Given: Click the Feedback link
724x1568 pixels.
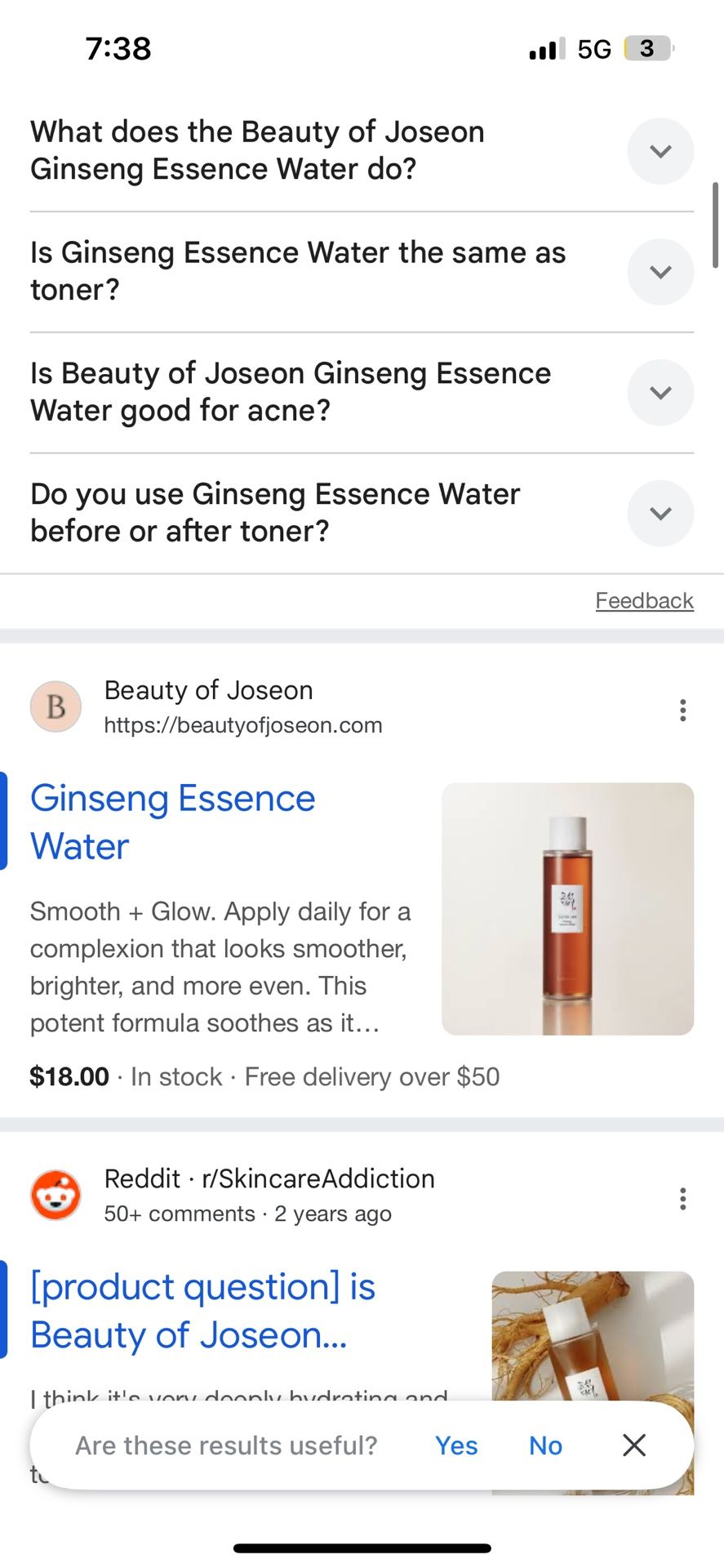Looking at the screenshot, I should (644, 601).
